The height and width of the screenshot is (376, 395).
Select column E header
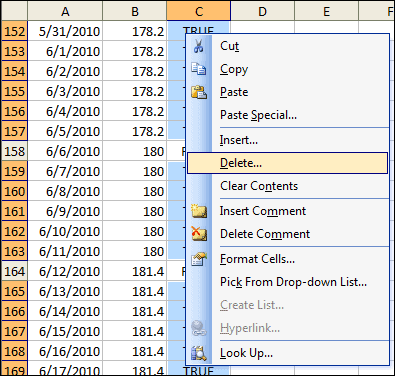point(327,11)
